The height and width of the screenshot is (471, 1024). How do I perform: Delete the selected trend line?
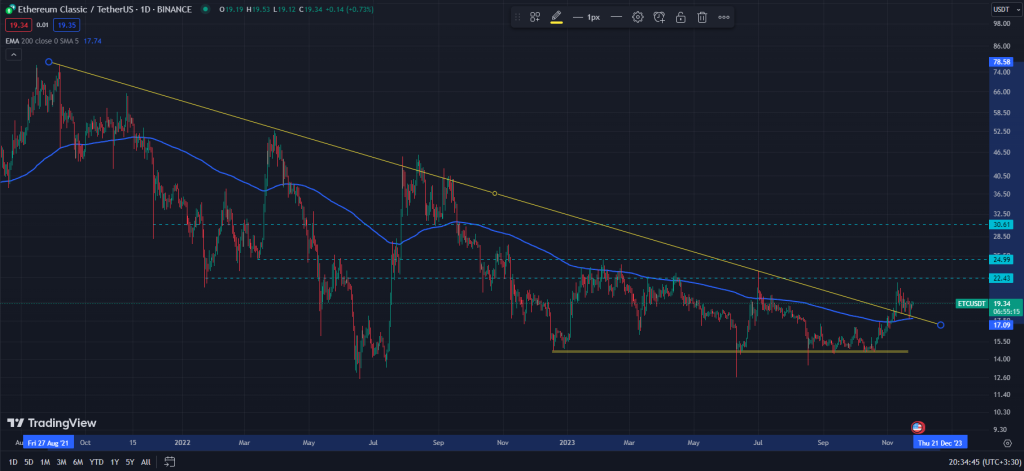point(702,17)
